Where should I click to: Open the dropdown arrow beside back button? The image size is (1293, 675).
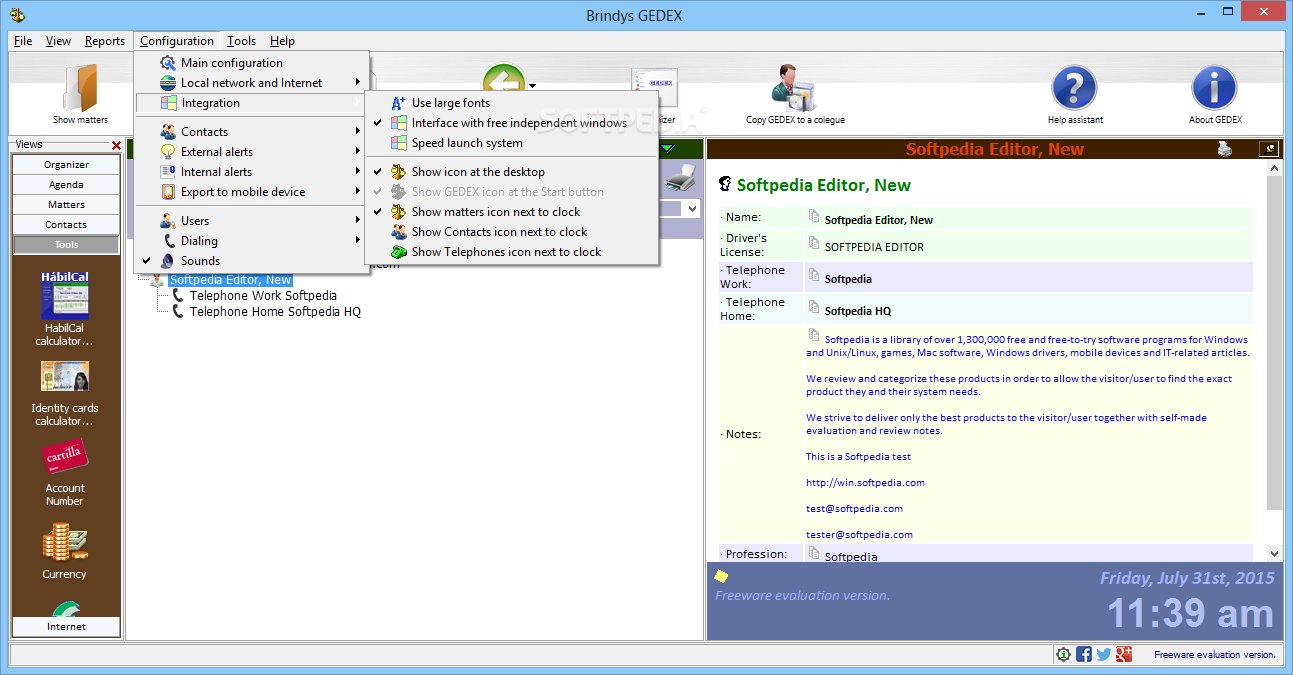(x=534, y=85)
